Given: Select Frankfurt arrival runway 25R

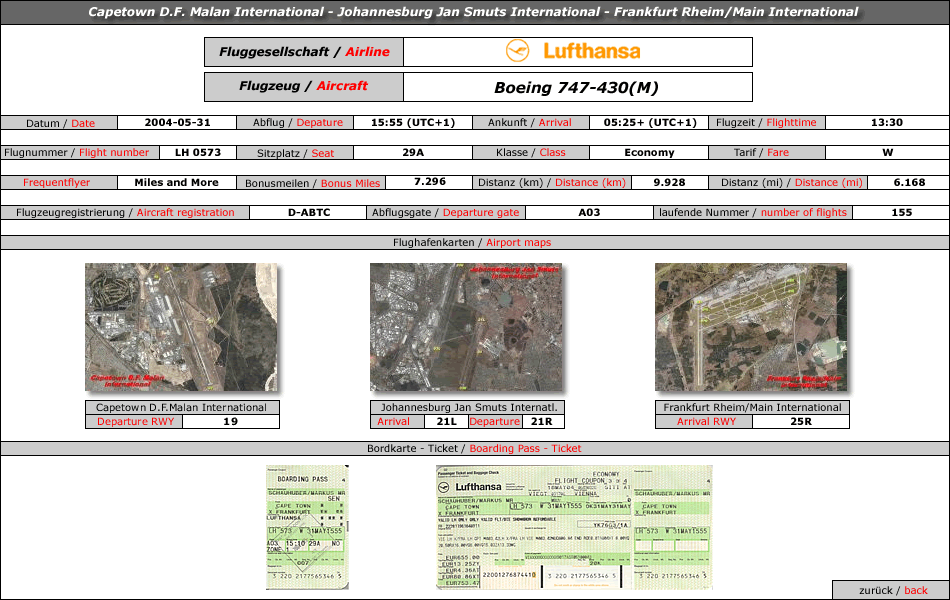Looking at the screenshot, I should (800, 422).
